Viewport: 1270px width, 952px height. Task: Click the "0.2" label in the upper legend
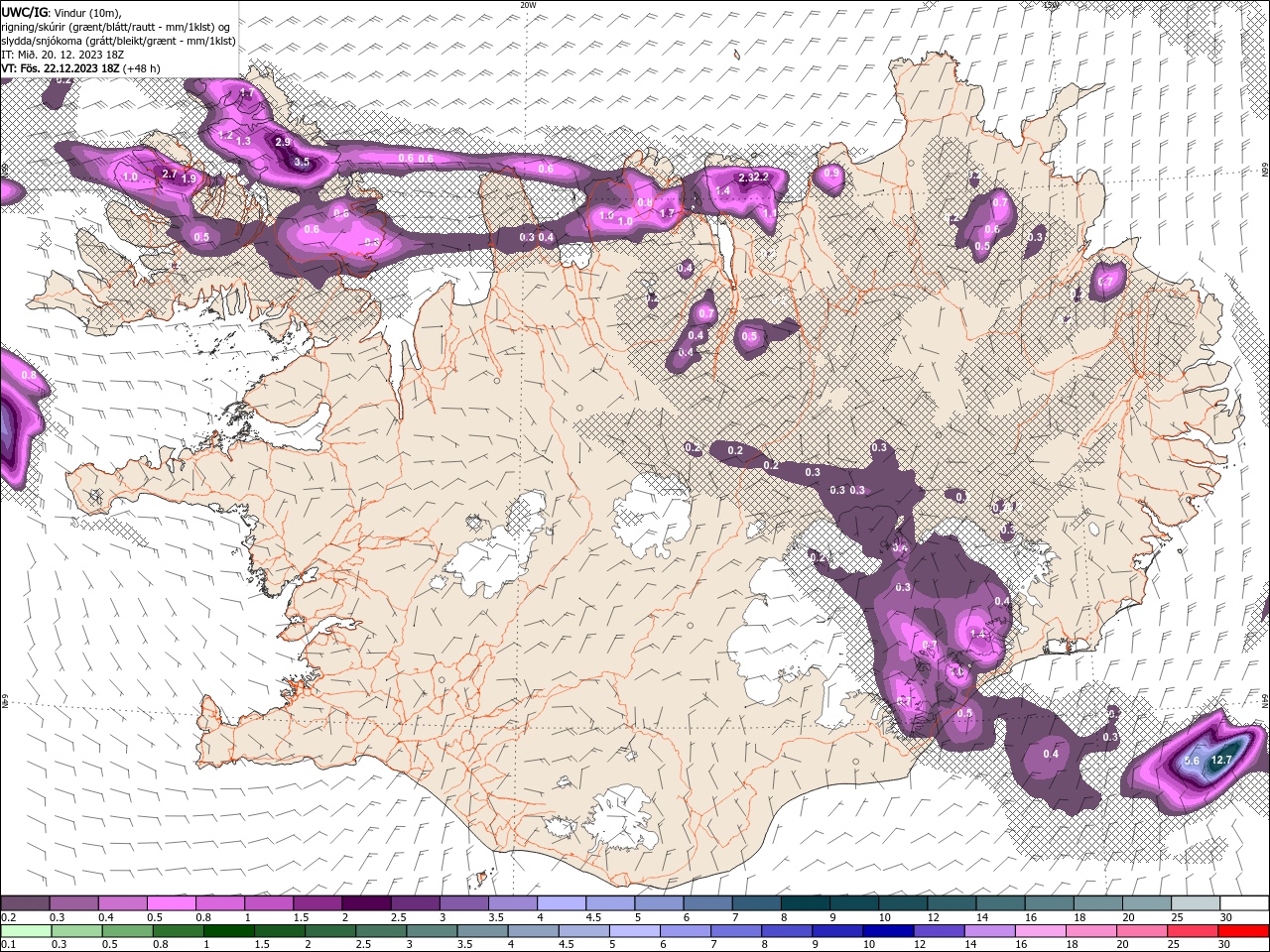pos(8,917)
